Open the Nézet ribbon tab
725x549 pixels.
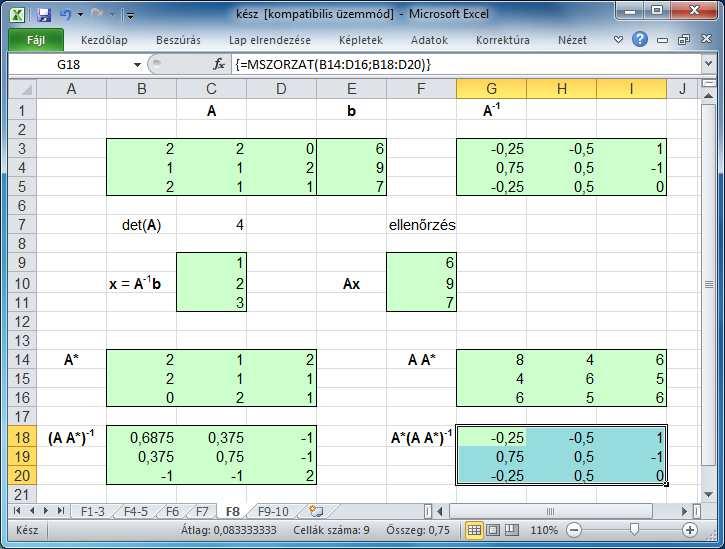[x=572, y=40]
